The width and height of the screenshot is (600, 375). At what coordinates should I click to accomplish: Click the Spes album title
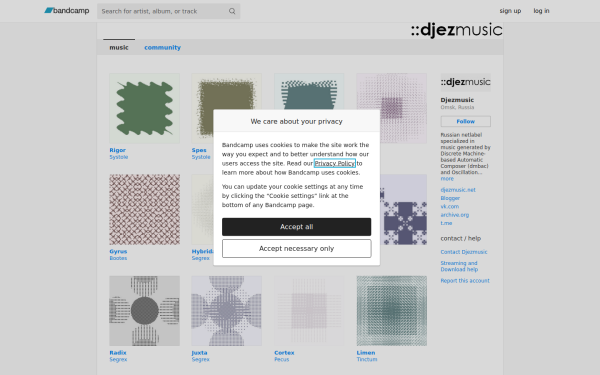pyautogui.click(x=199, y=150)
